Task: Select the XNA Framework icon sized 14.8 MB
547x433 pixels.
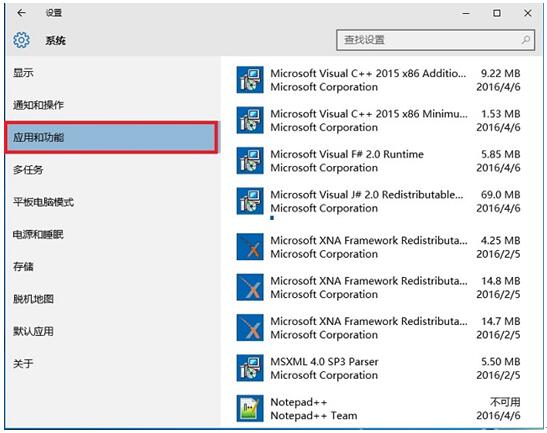Action: click(x=250, y=287)
